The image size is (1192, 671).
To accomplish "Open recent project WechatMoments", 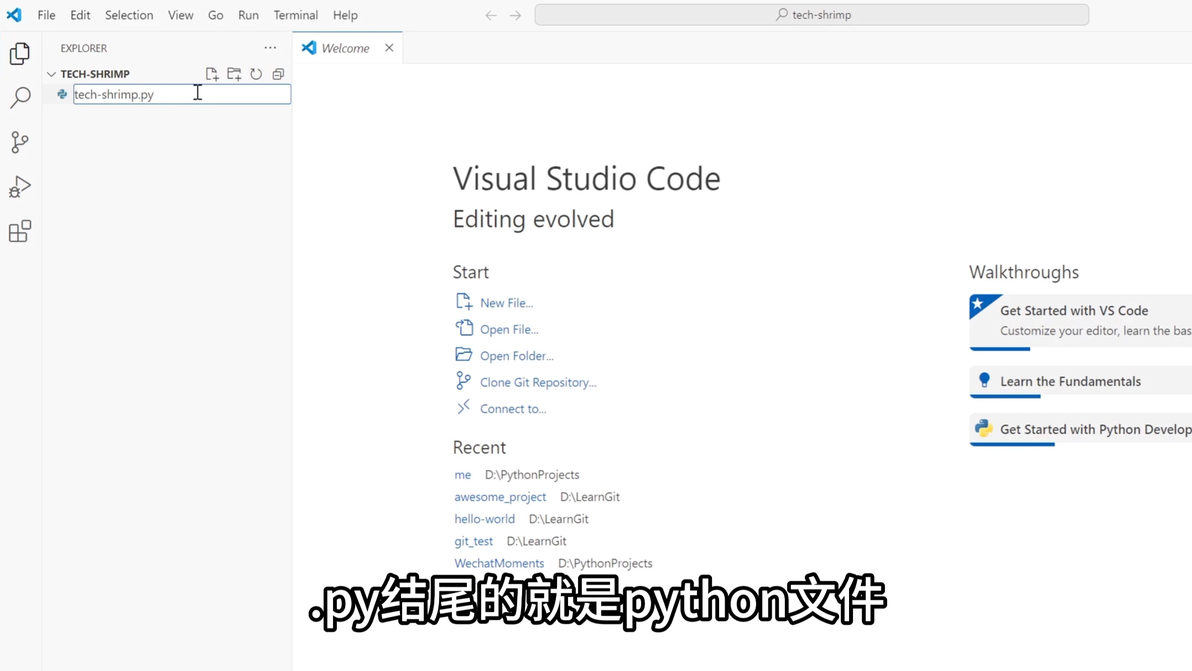I will pyautogui.click(x=499, y=563).
